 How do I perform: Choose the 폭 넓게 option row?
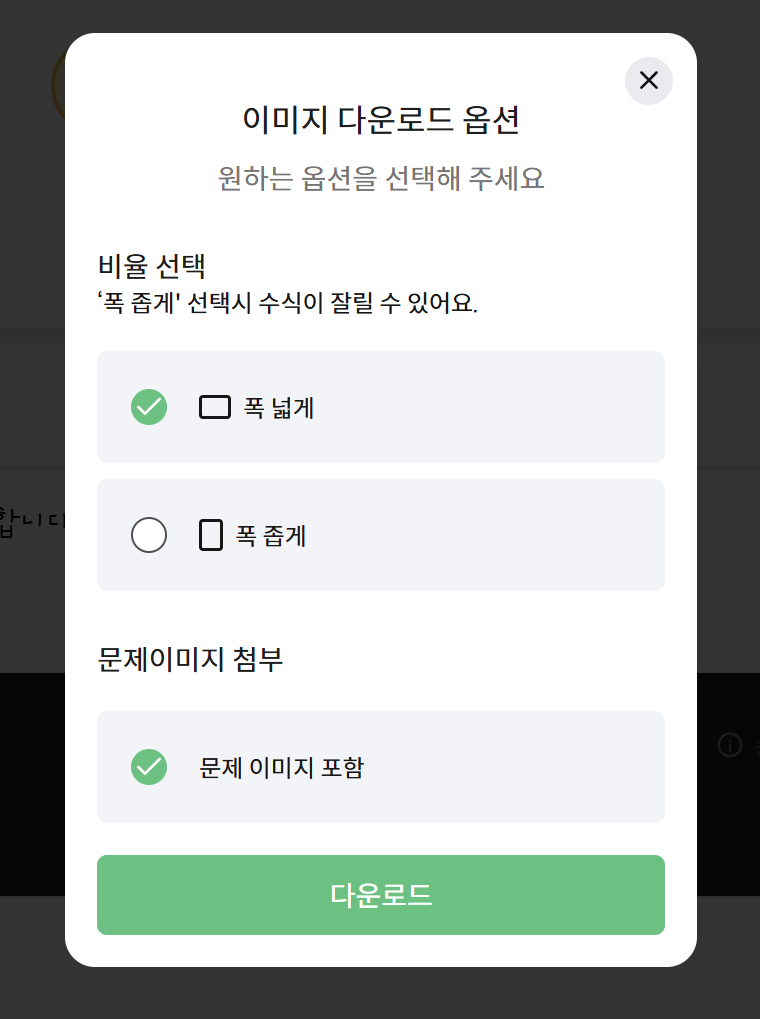click(381, 407)
